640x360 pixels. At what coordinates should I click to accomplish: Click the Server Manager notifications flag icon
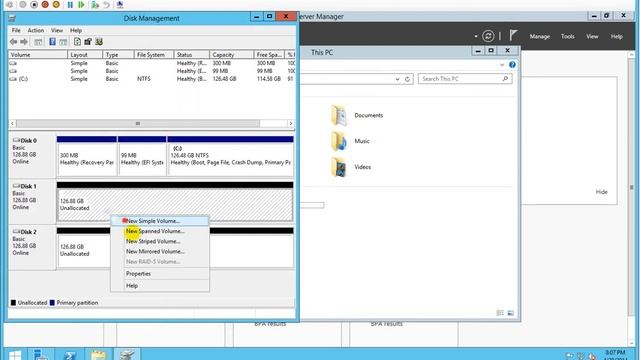pos(513,36)
